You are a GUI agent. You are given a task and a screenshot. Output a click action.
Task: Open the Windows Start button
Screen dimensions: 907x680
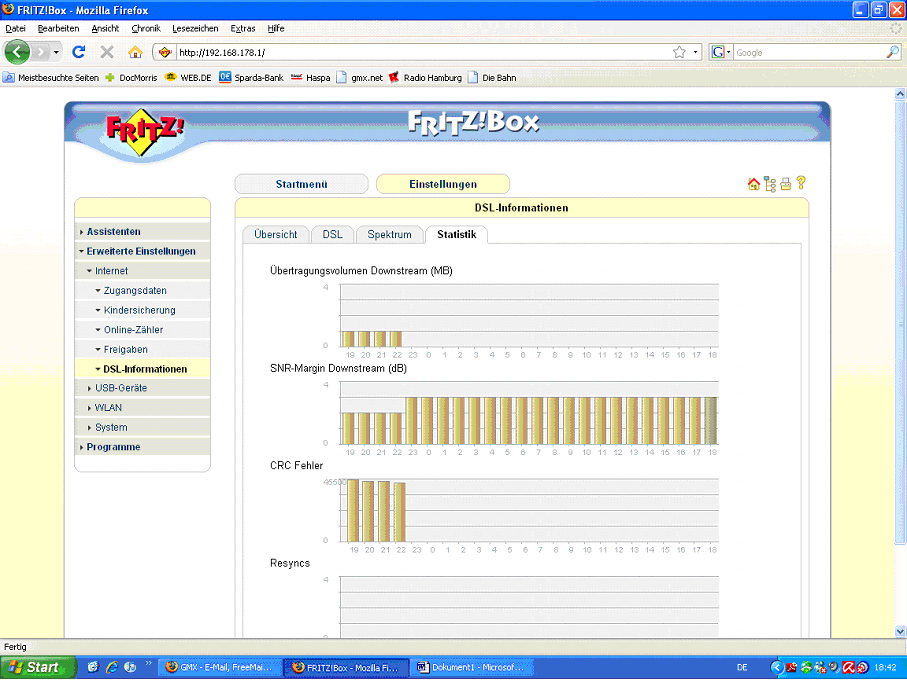pyautogui.click(x=37, y=667)
